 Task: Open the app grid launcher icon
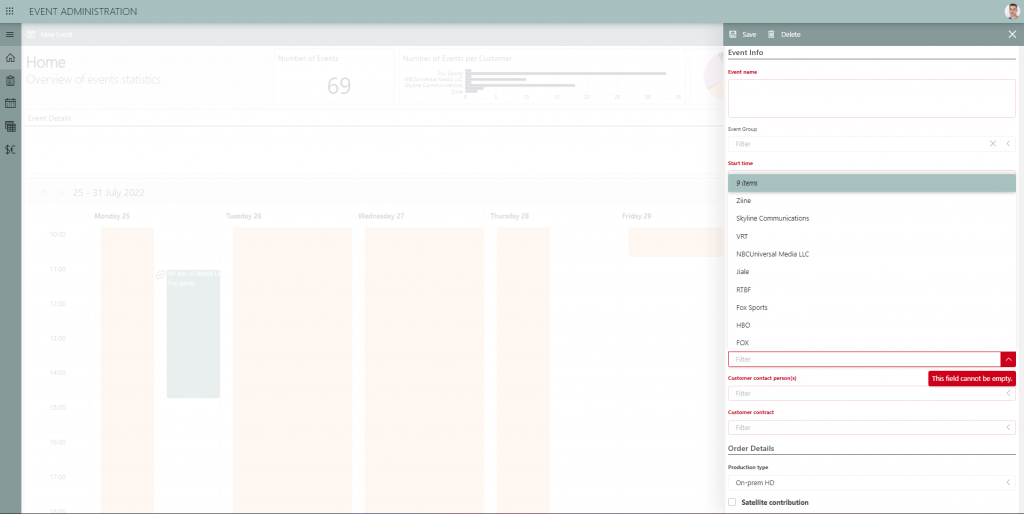(x=10, y=12)
